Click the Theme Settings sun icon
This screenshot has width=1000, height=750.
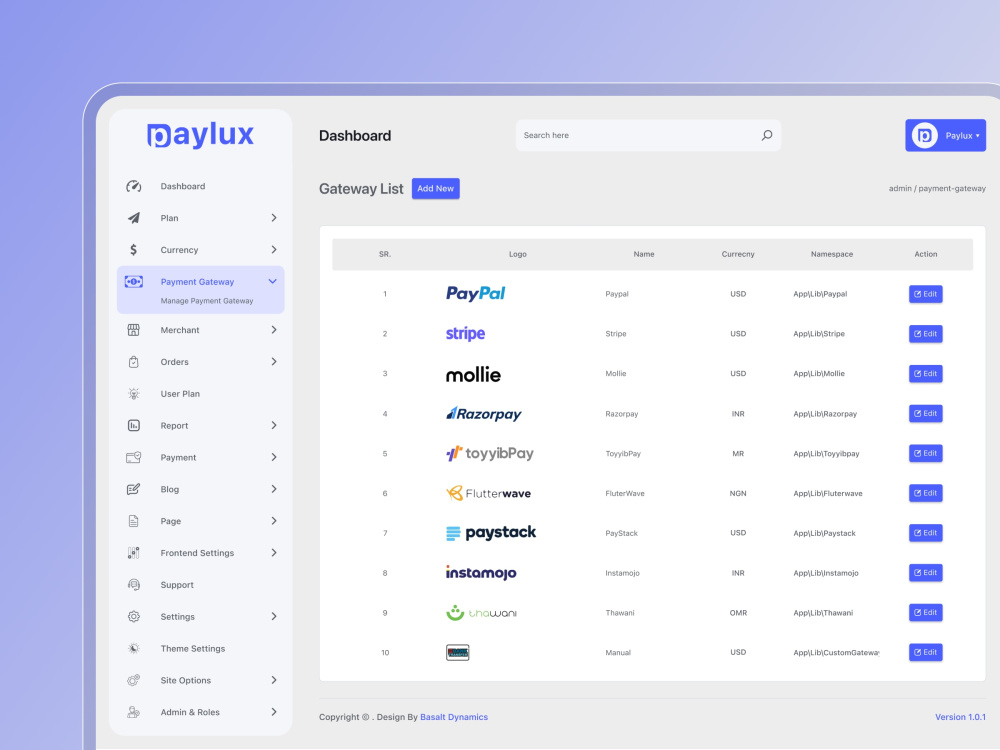point(133,649)
